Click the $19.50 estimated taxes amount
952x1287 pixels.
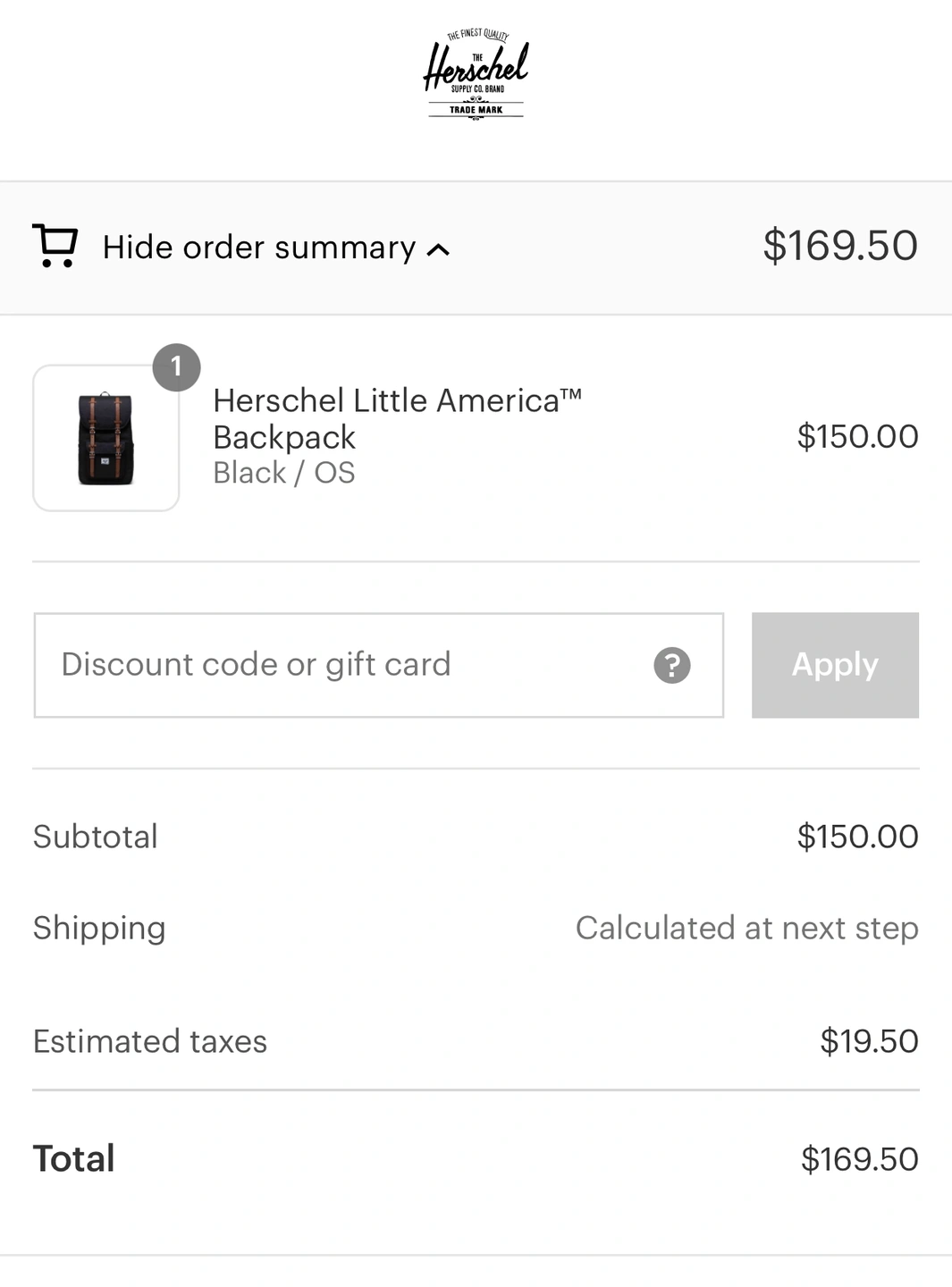pos(869,1042)
